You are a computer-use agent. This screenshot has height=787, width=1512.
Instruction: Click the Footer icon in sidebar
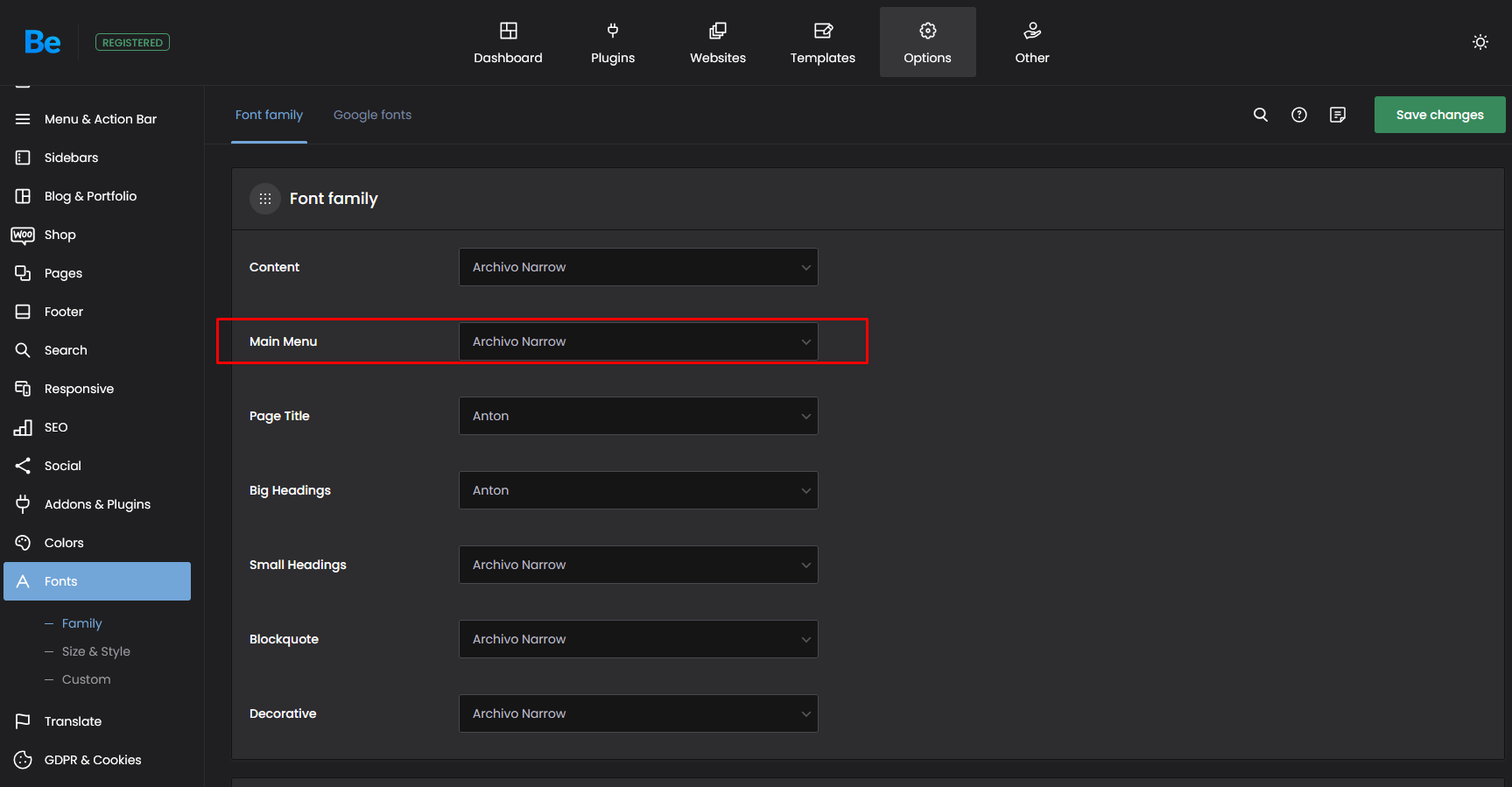pos(23,312)
